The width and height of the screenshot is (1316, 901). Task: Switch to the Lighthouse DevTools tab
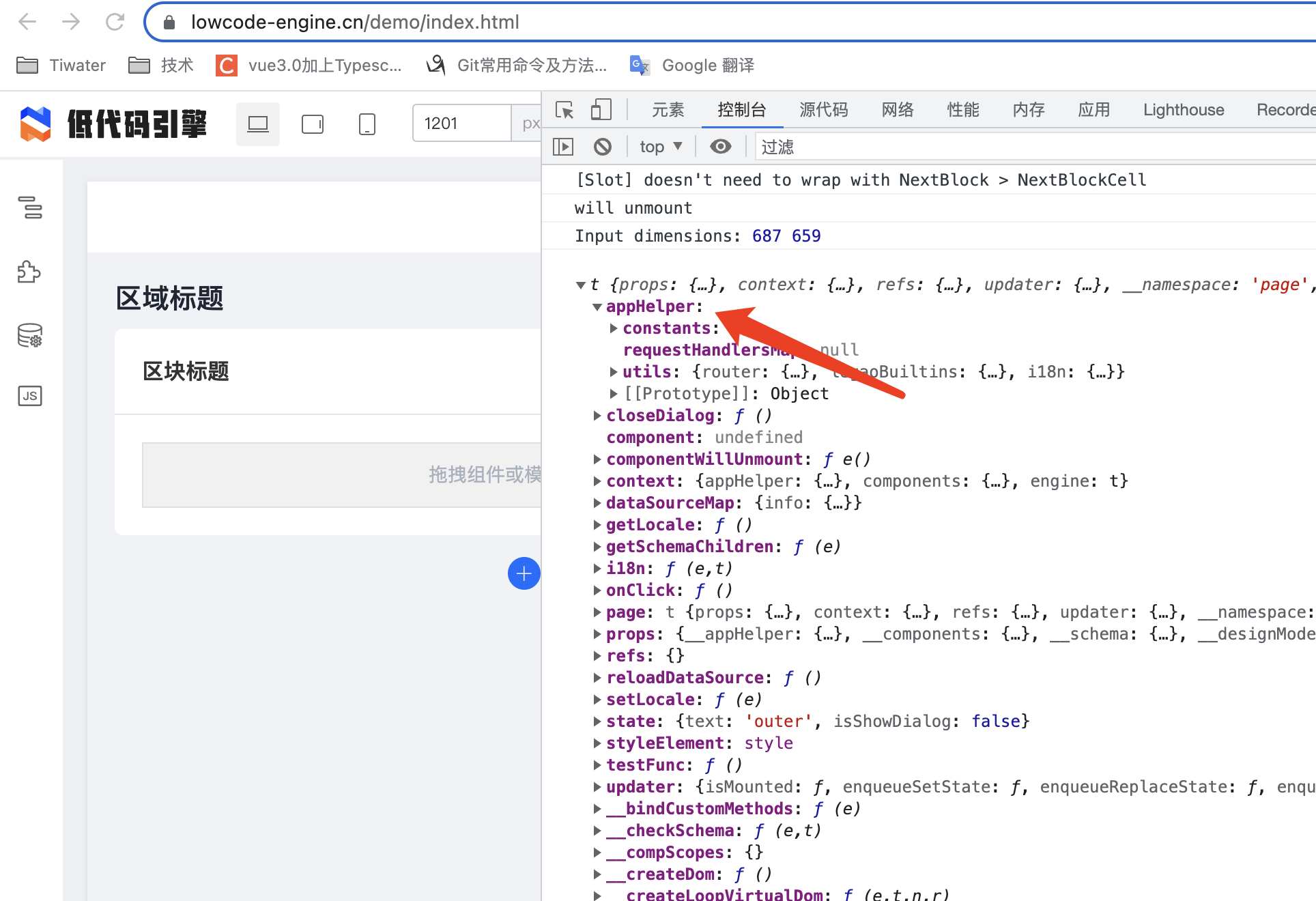pyautogui.click(x=1184, y=110)
